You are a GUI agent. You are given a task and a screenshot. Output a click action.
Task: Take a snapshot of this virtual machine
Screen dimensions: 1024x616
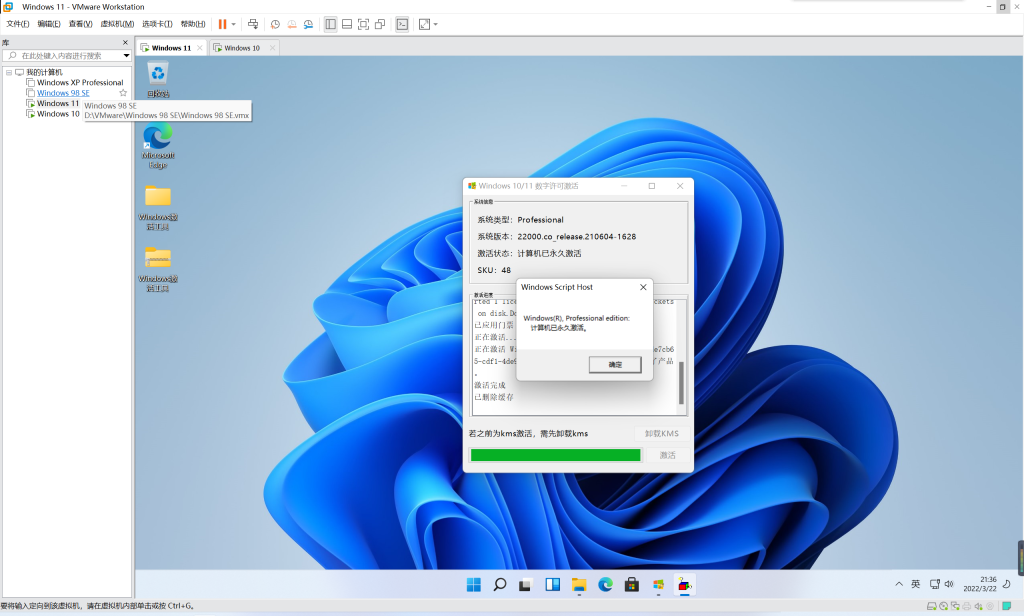point(276,24)
